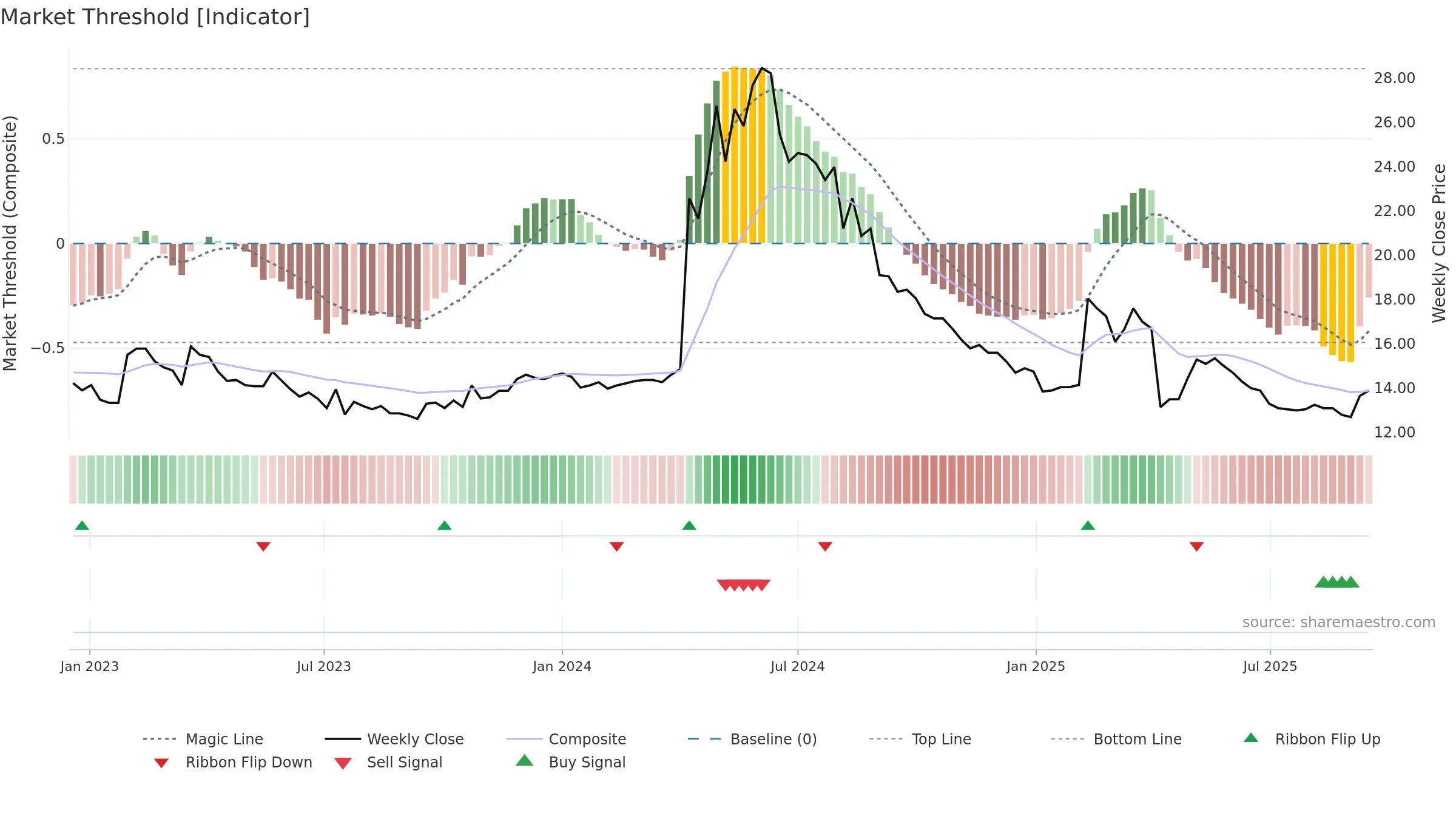Click the −0.5 left axis label
This screenshot has height=819, width=1456.
point(48,348)
